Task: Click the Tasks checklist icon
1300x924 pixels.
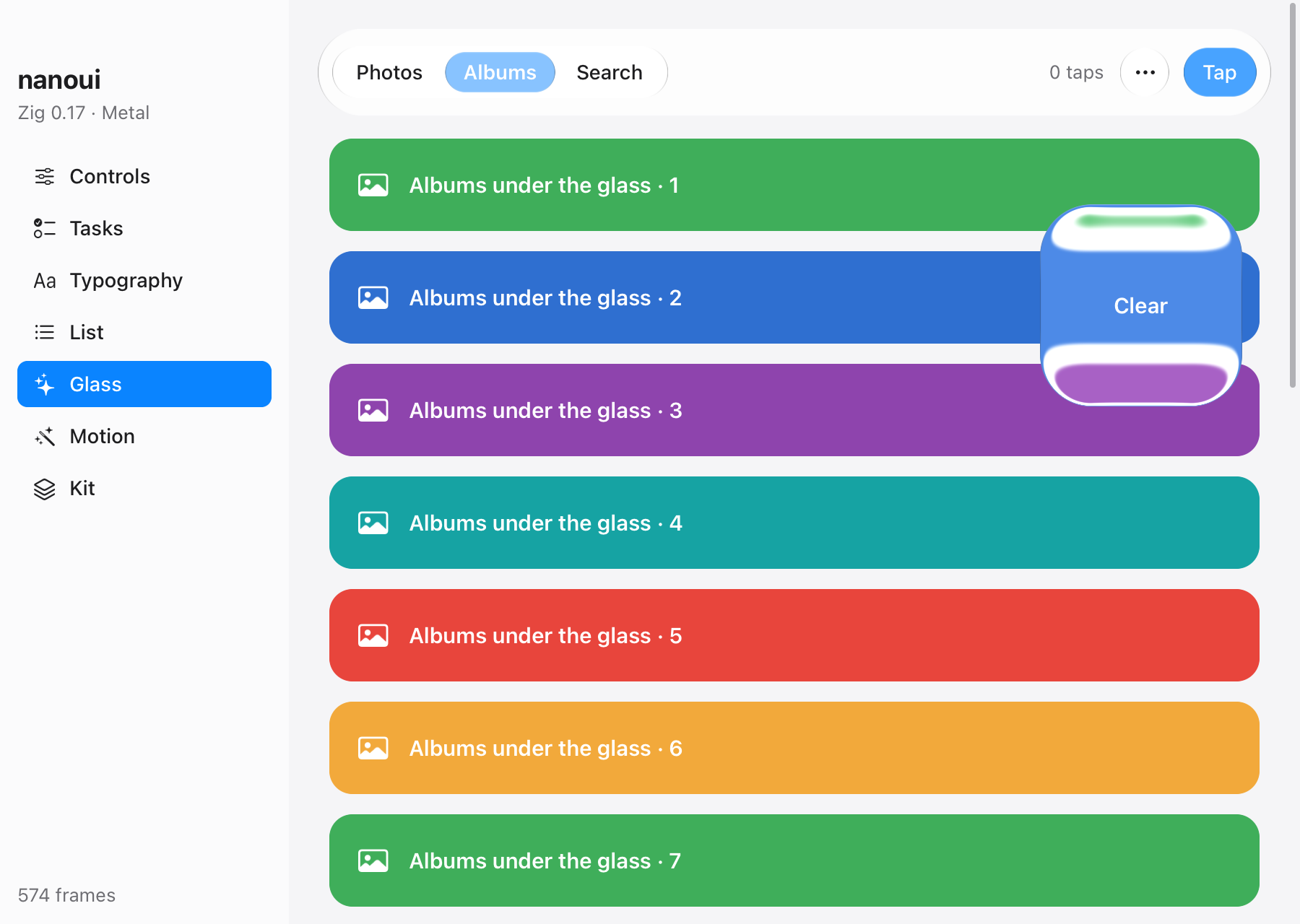Action: pos(45,228)
